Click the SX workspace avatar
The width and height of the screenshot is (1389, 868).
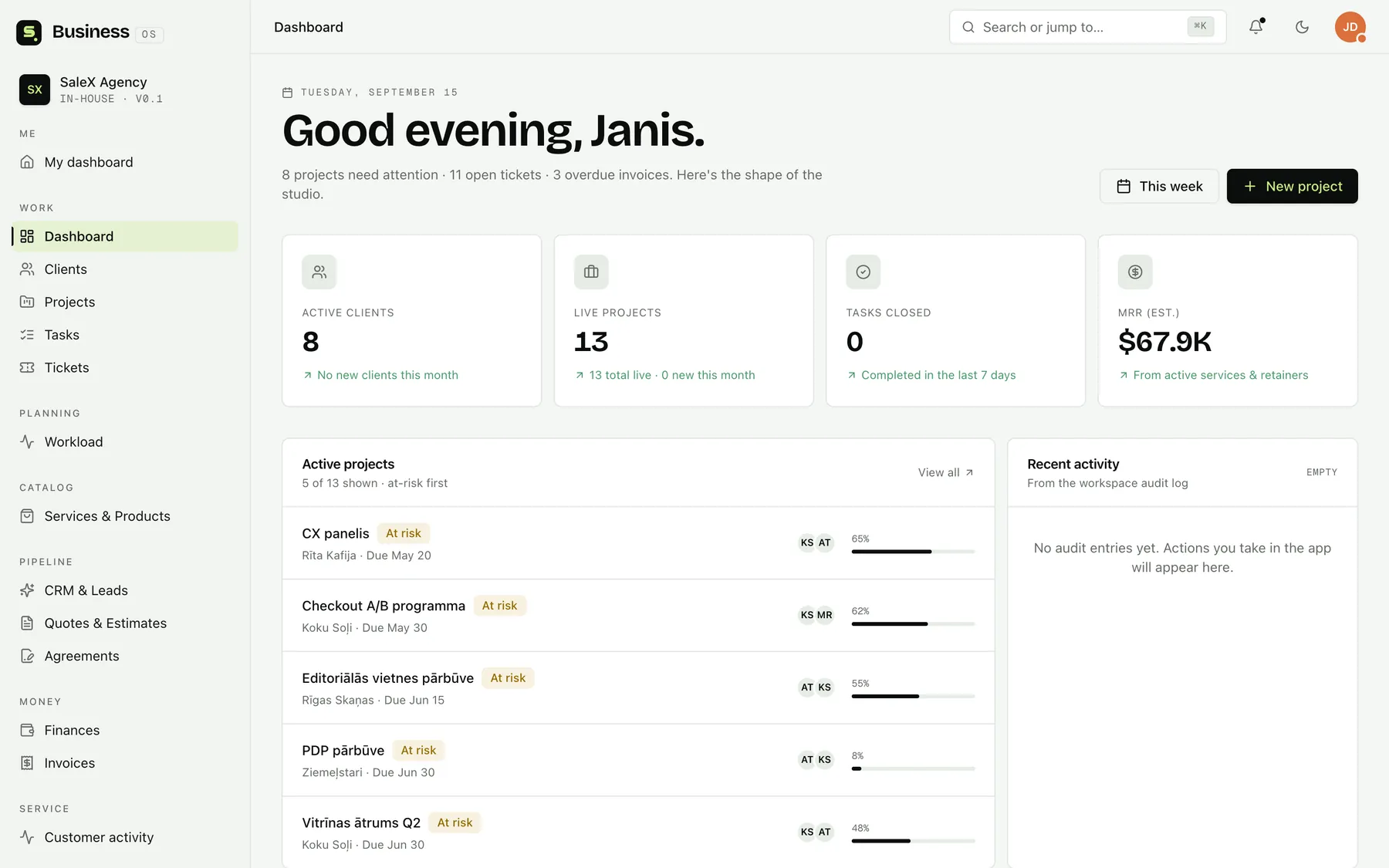35,90
